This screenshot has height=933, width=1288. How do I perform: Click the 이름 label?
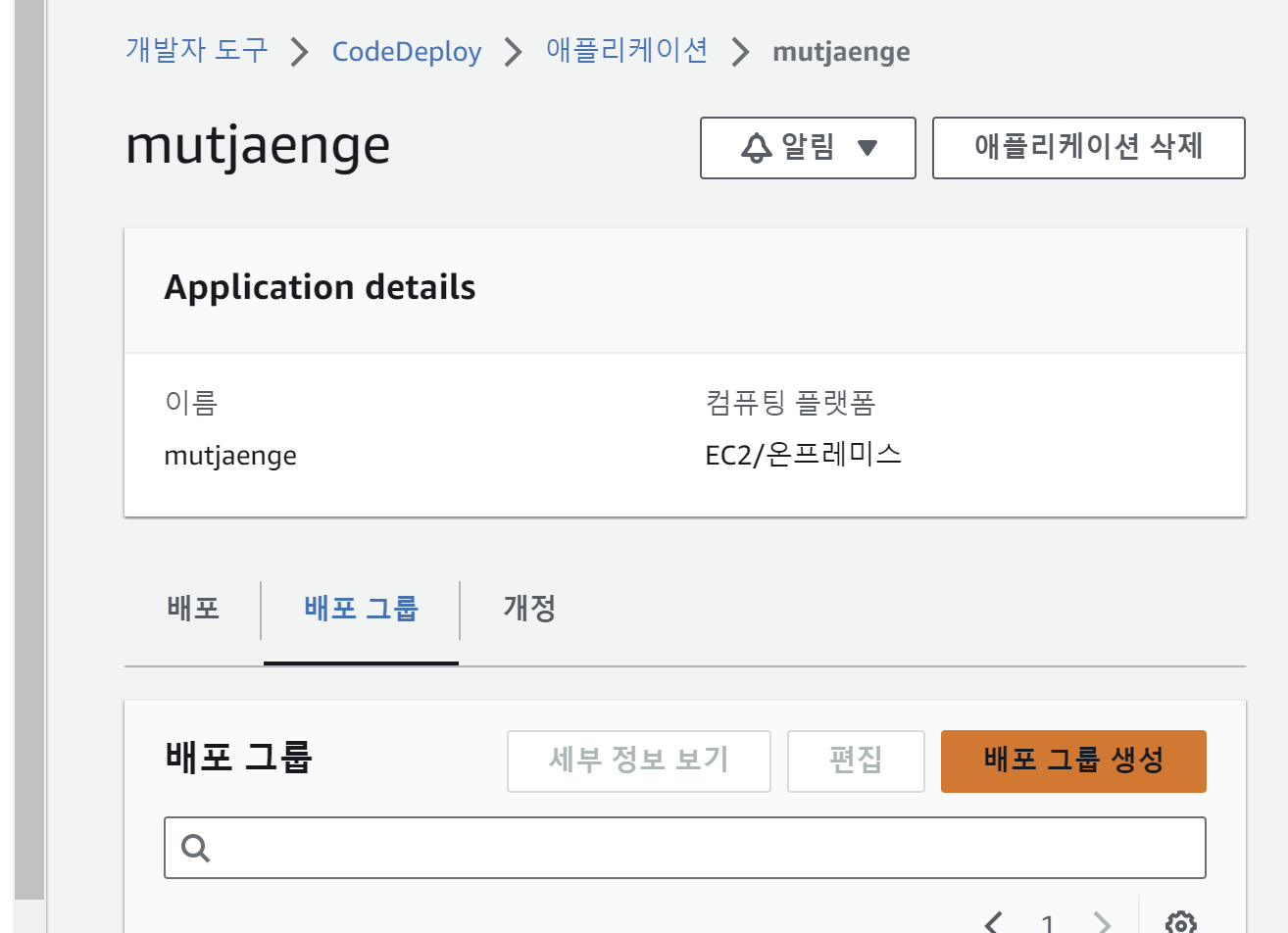[191, 402]
